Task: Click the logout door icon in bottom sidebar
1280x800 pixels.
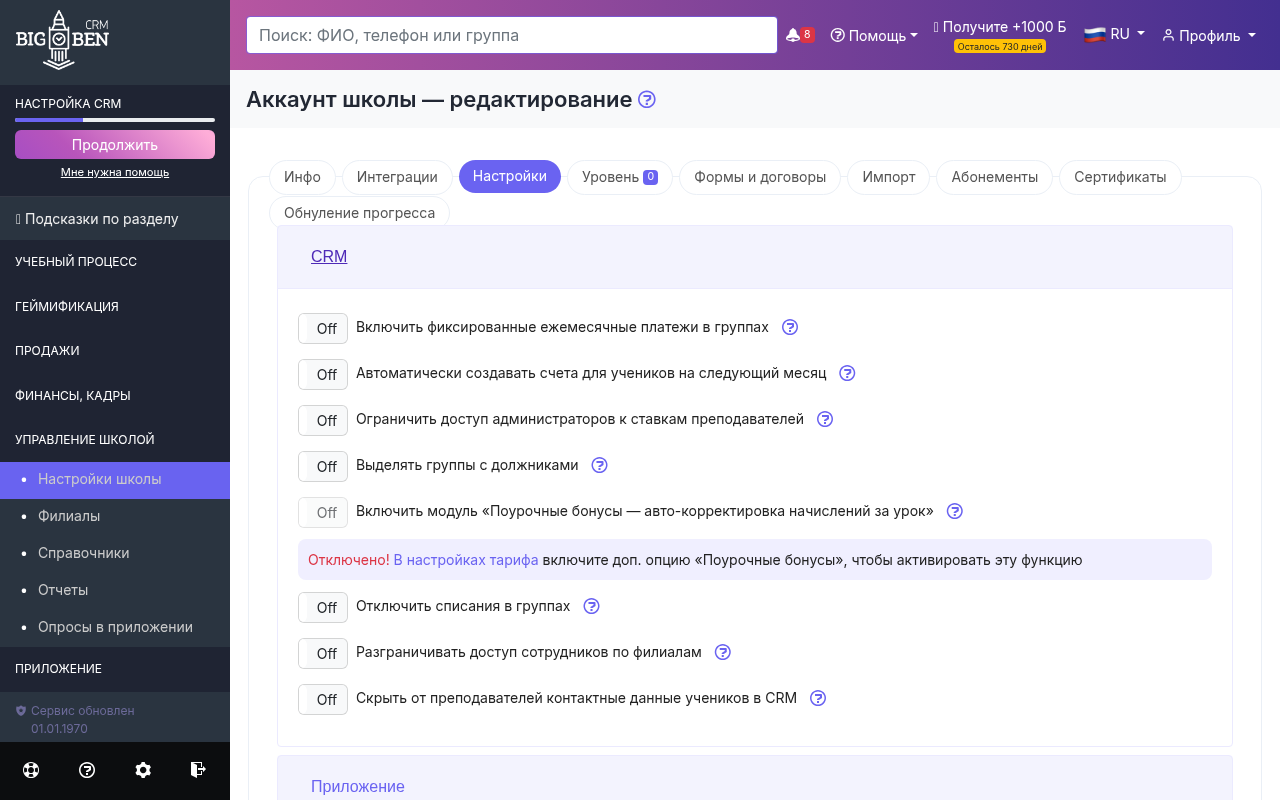Action: point(198,770)
